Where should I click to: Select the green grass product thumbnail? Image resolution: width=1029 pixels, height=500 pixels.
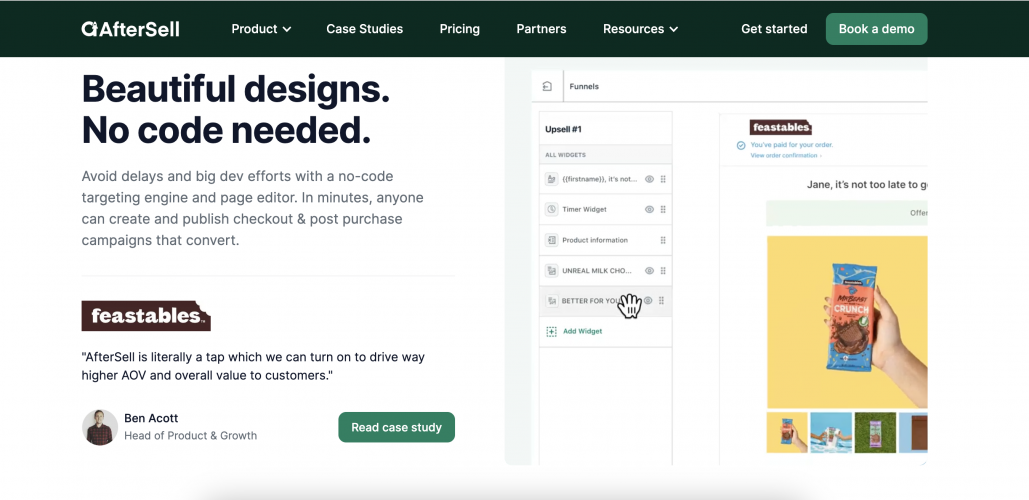(x=875, y=432)
